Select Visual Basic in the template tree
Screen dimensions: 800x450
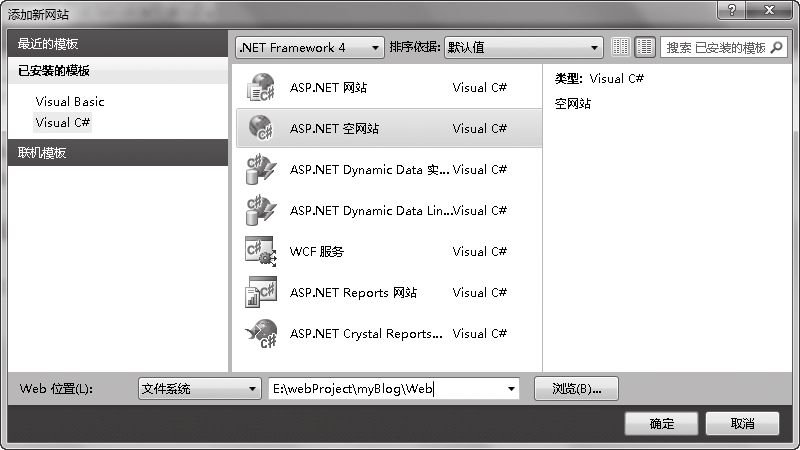click(70, 102)
